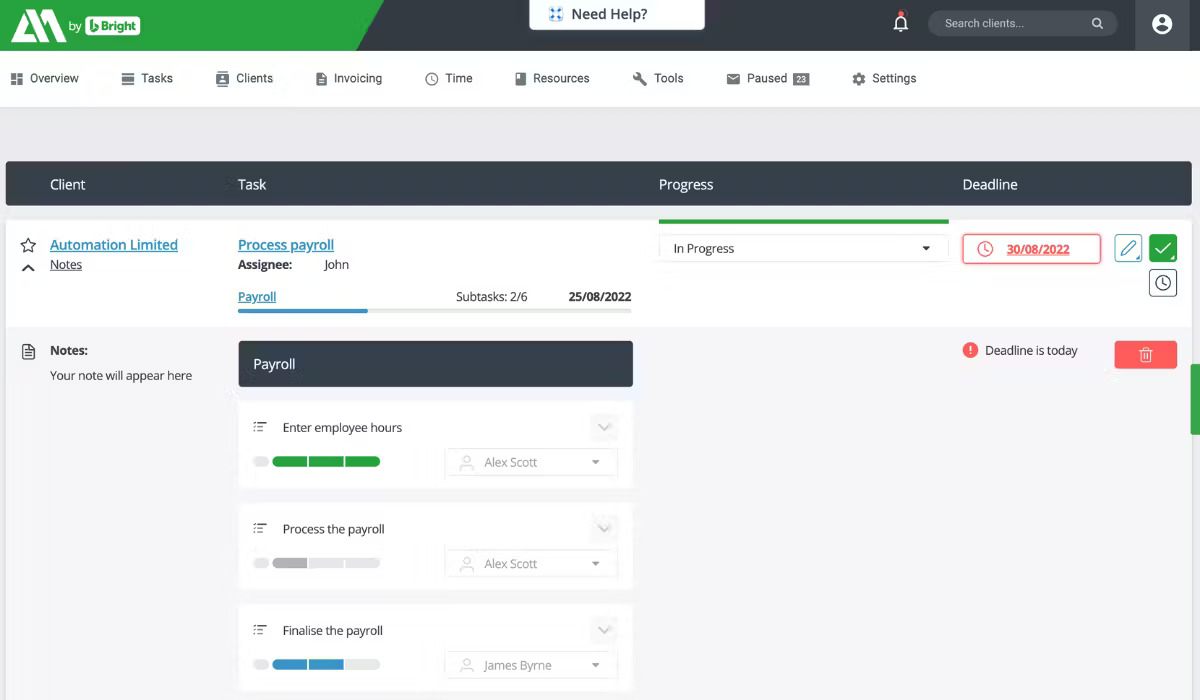The height and width of the screenshot is (700, 1200).
Task: Click the Need Help button
Action: (x=616, y=14)
